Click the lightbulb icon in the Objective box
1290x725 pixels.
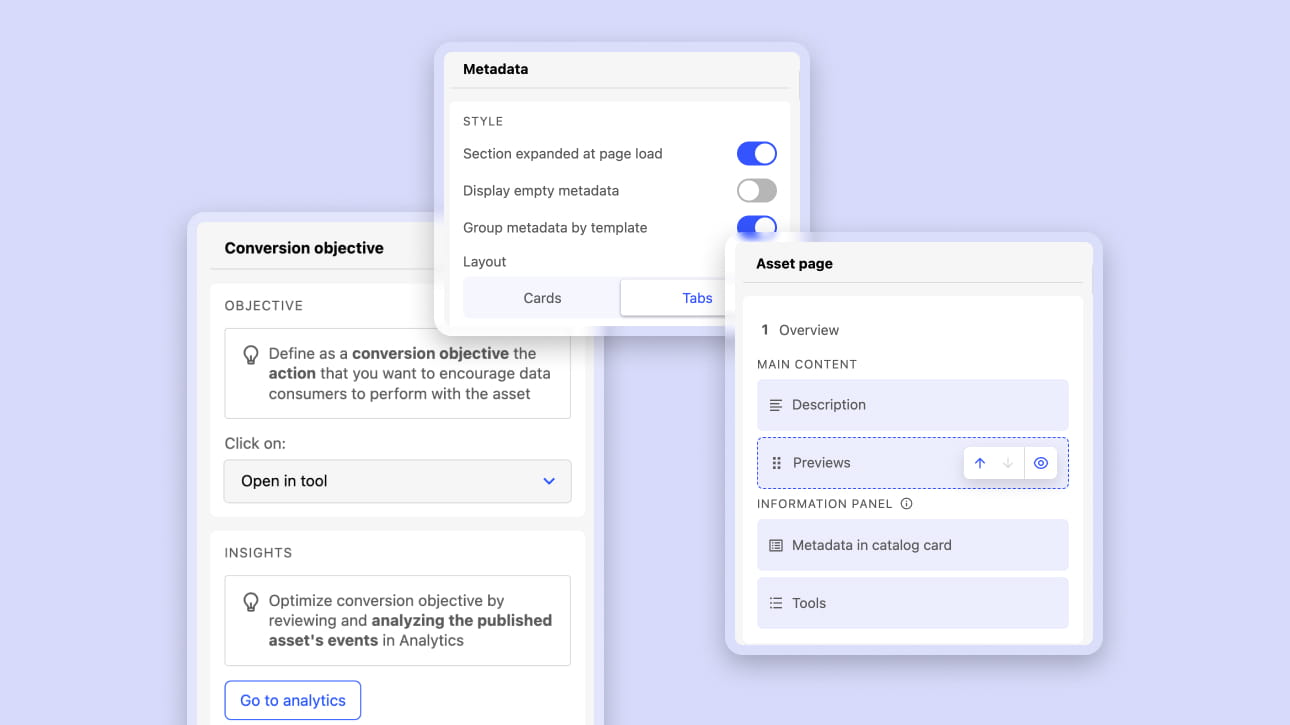[251, 355]
